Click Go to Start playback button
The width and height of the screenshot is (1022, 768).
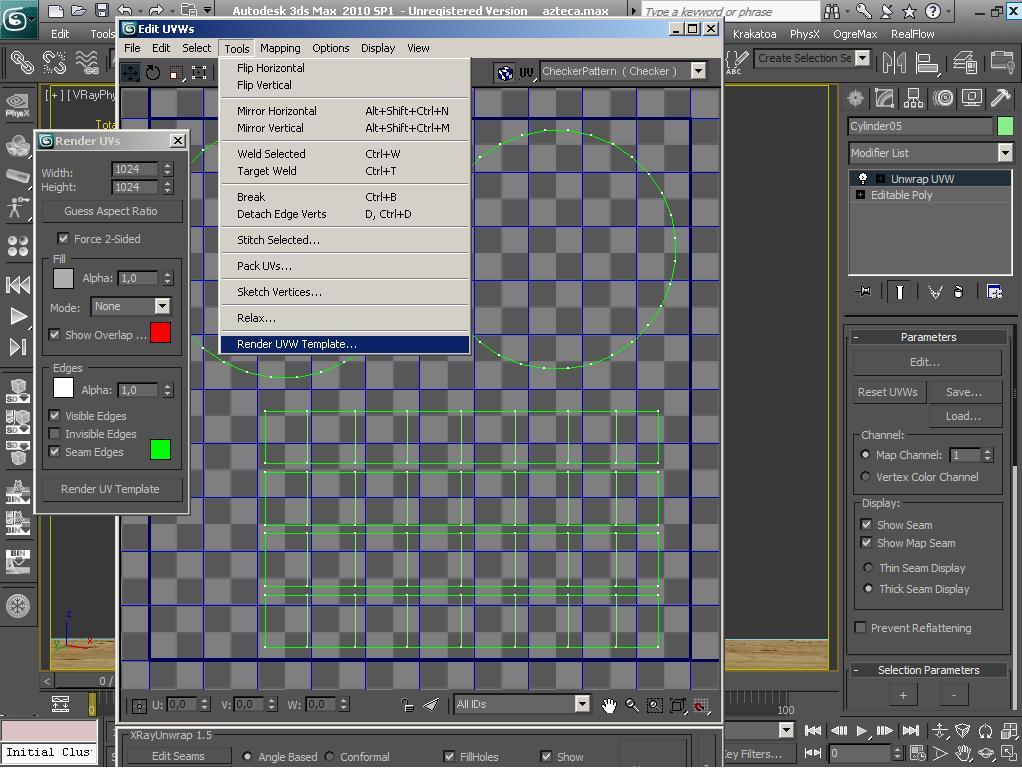pos(813,730)
